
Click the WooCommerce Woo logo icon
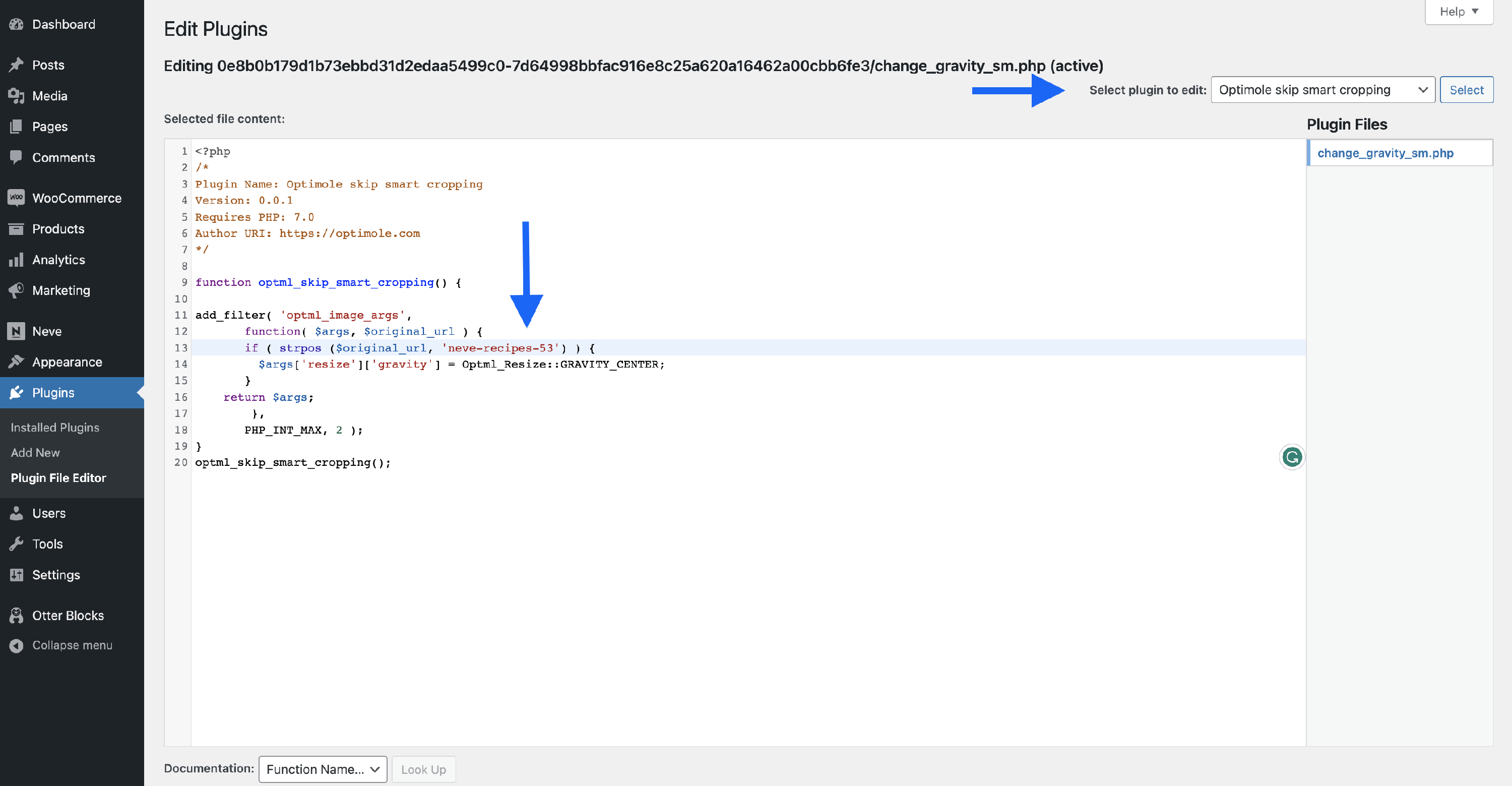17,198
